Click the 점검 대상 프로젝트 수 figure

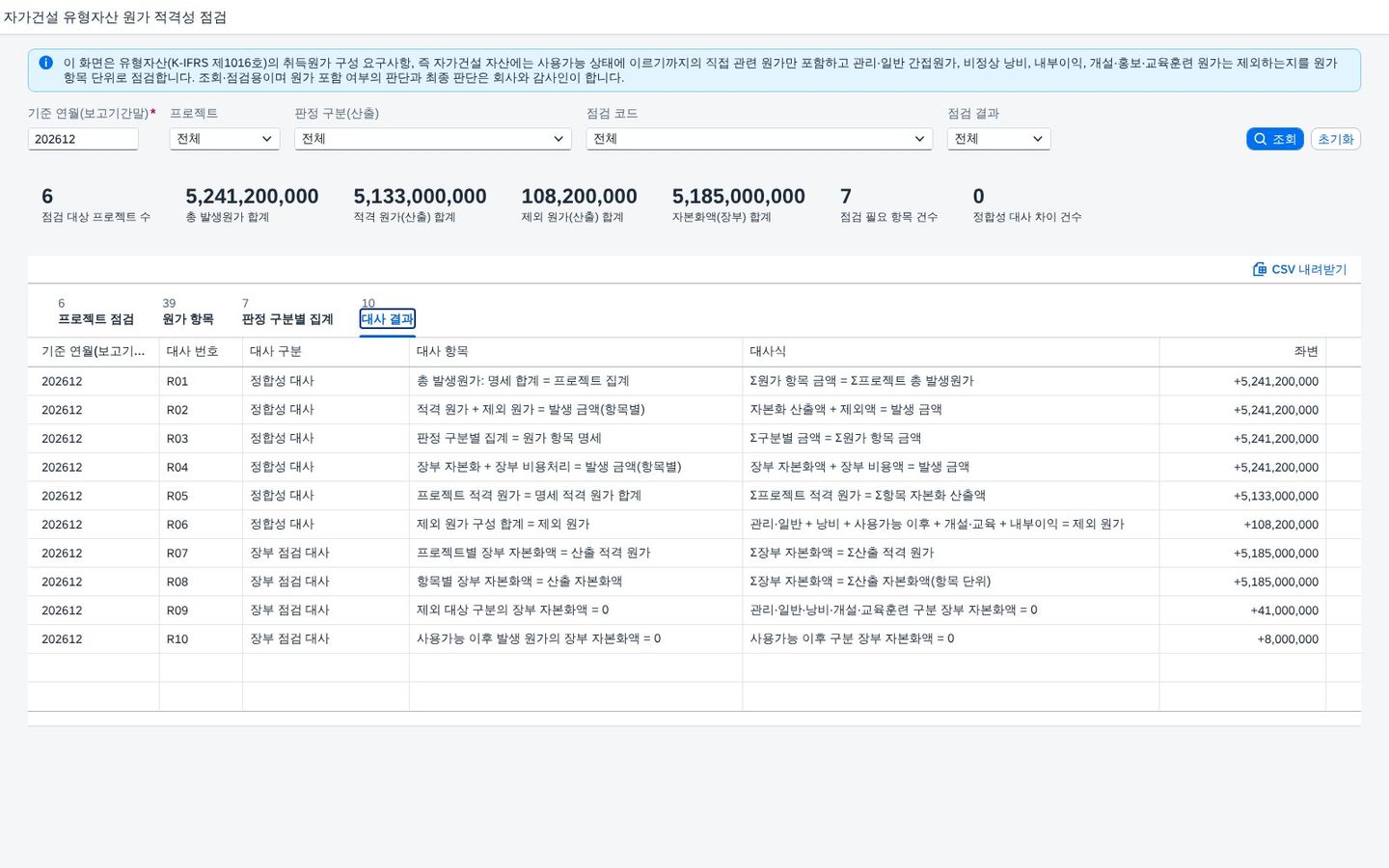tap(47, 197)
